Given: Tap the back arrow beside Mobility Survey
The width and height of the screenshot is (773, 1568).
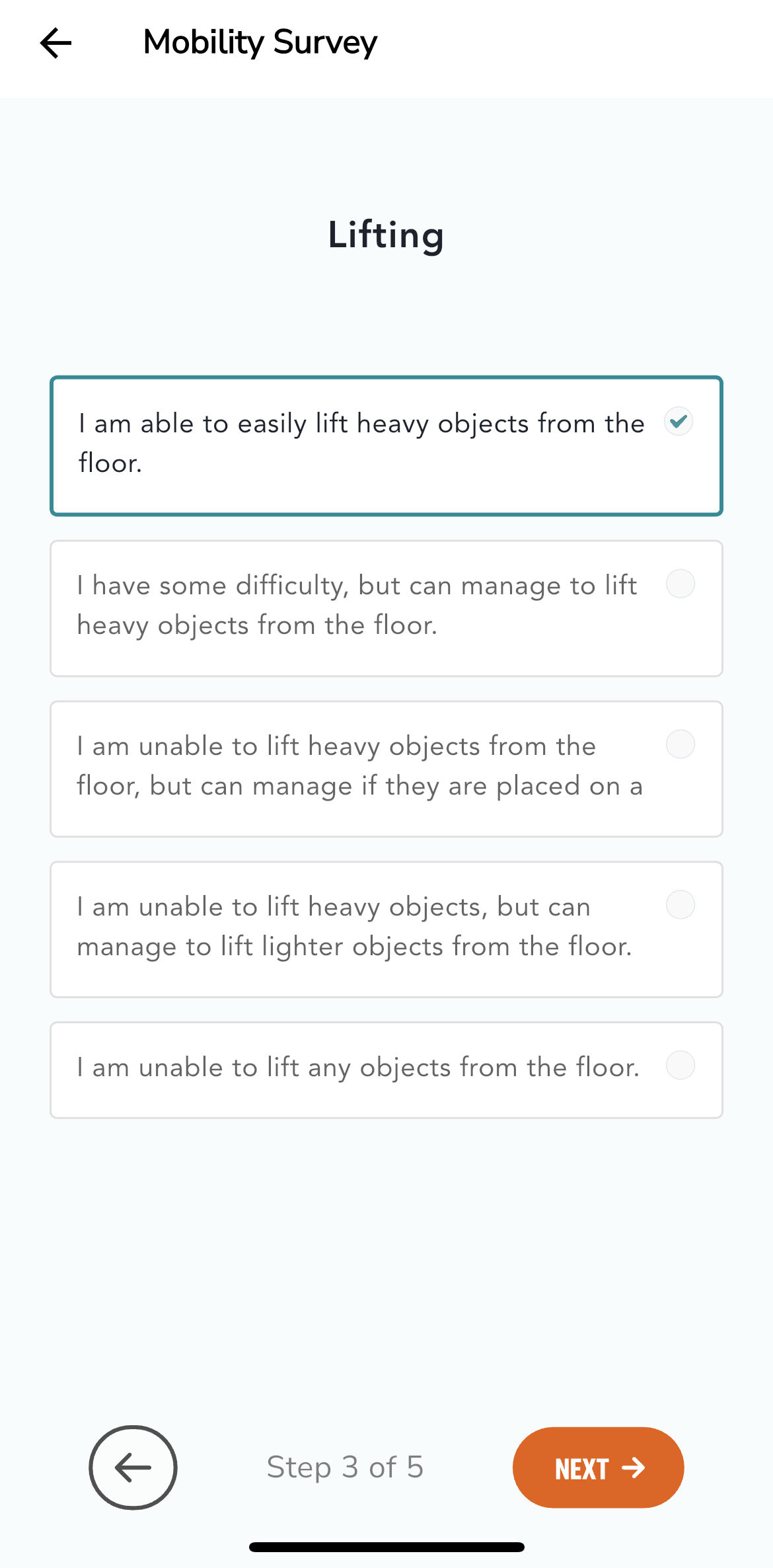Looking at the screenshot, I should (x=56, y=44).
